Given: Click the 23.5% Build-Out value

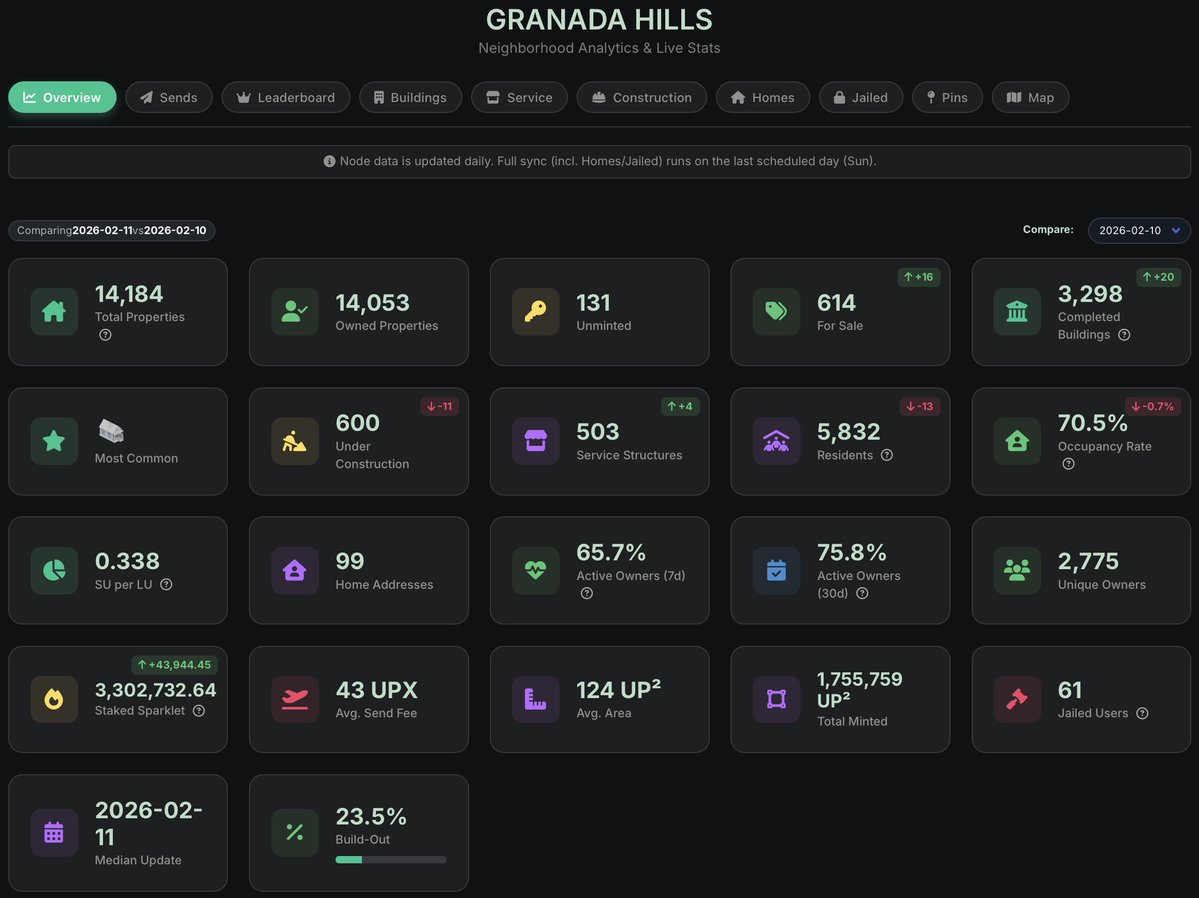Looking at the screenshot, I should pos(371,816).
